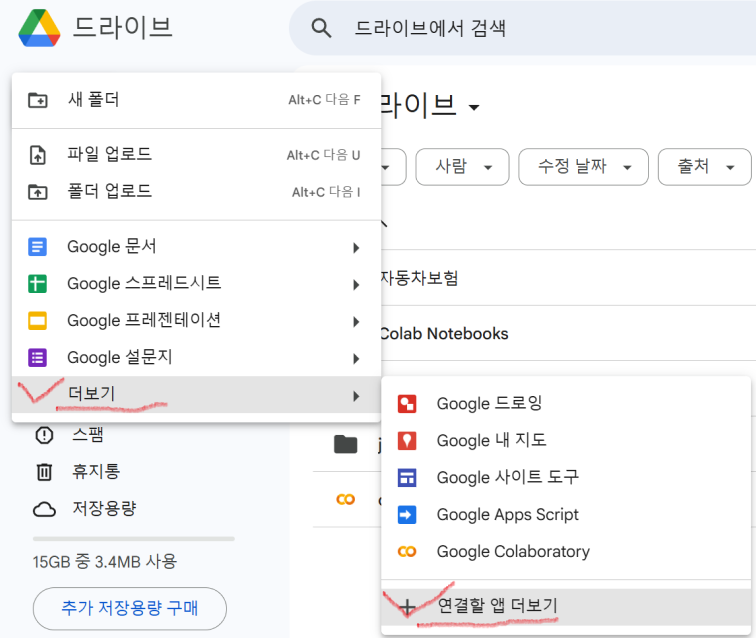Select Google Apps Script in submenu
Viewport: 756px width, 638px height.
coord(566,515)
